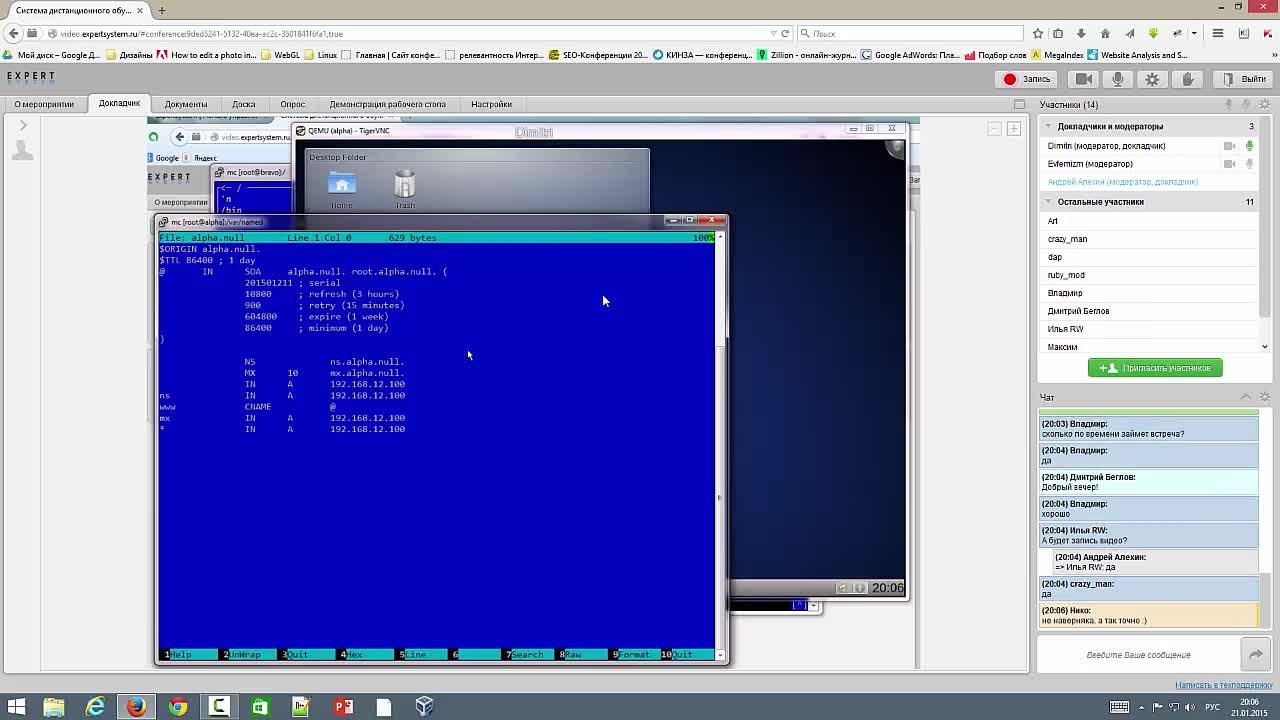Start recording with the Запись button

point(1028,79)
